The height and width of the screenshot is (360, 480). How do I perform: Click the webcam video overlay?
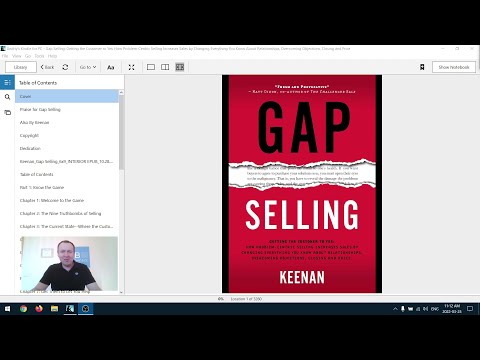click(69, 264)
